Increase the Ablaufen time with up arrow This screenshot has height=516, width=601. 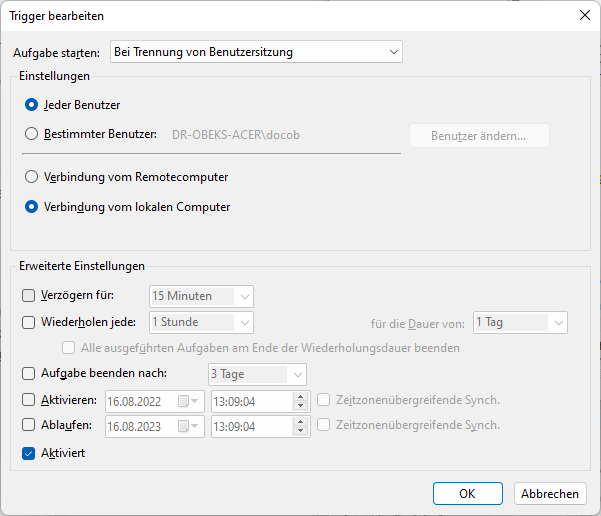(x=300, y=422)
